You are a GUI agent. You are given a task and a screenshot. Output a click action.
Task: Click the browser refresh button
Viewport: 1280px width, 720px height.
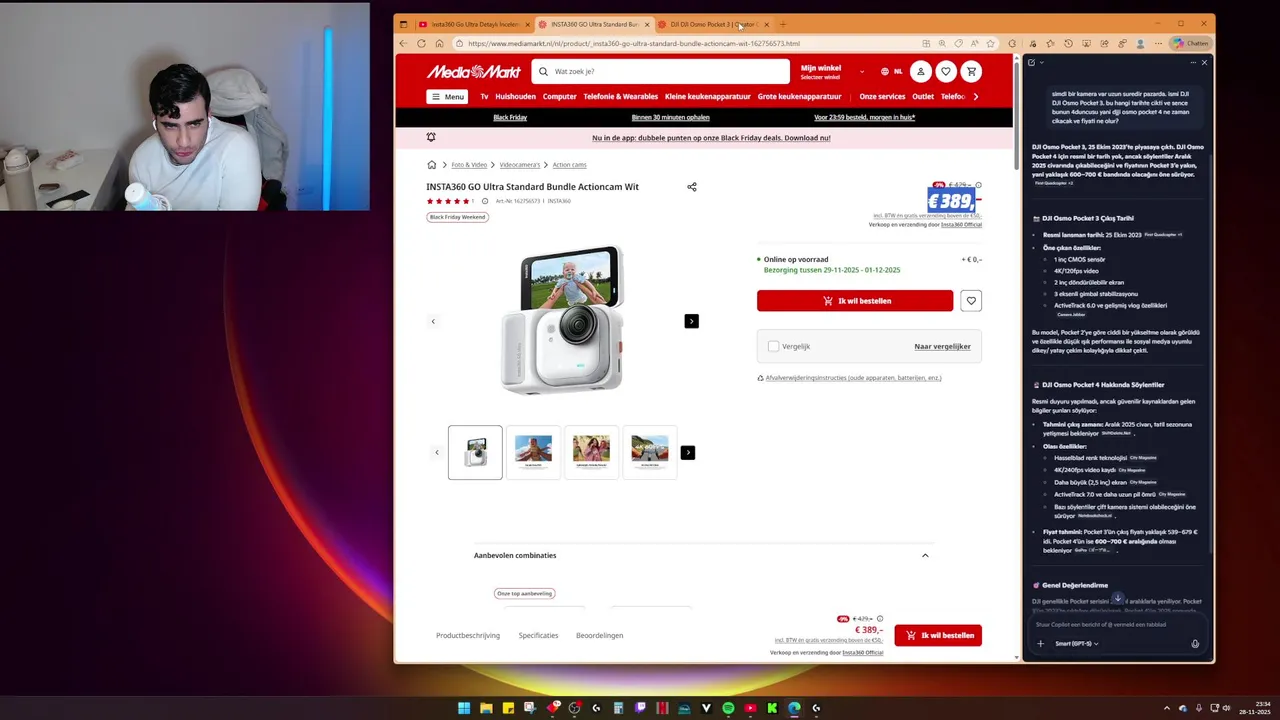[x=421, y=43]
